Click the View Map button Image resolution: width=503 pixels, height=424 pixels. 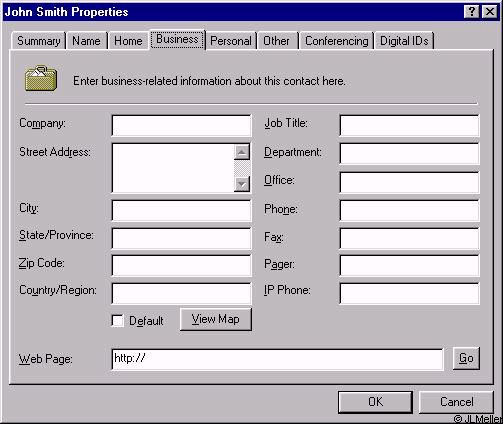pos(216,319)
